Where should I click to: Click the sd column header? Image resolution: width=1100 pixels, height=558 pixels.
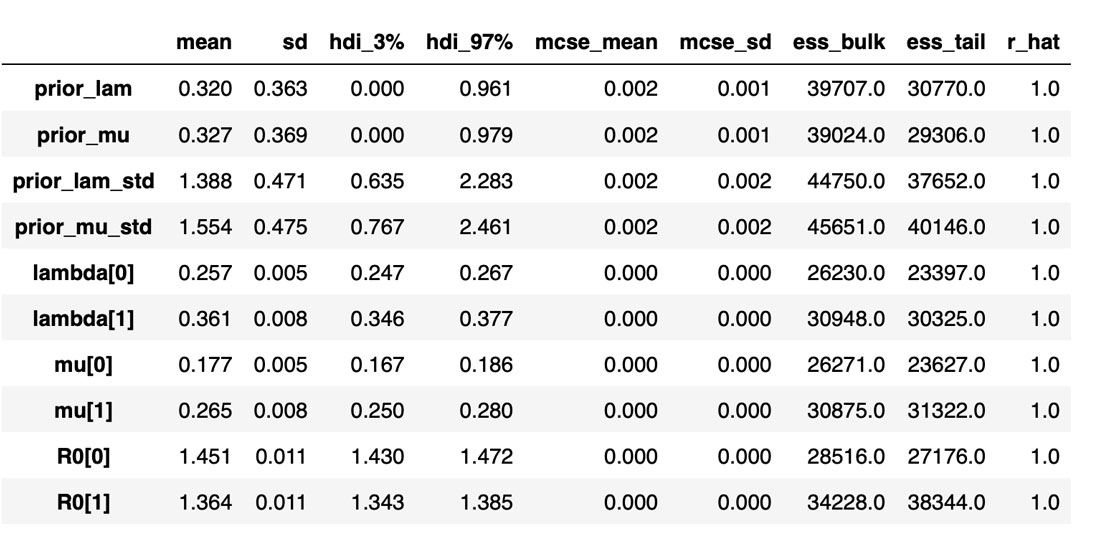click(294, 42)
